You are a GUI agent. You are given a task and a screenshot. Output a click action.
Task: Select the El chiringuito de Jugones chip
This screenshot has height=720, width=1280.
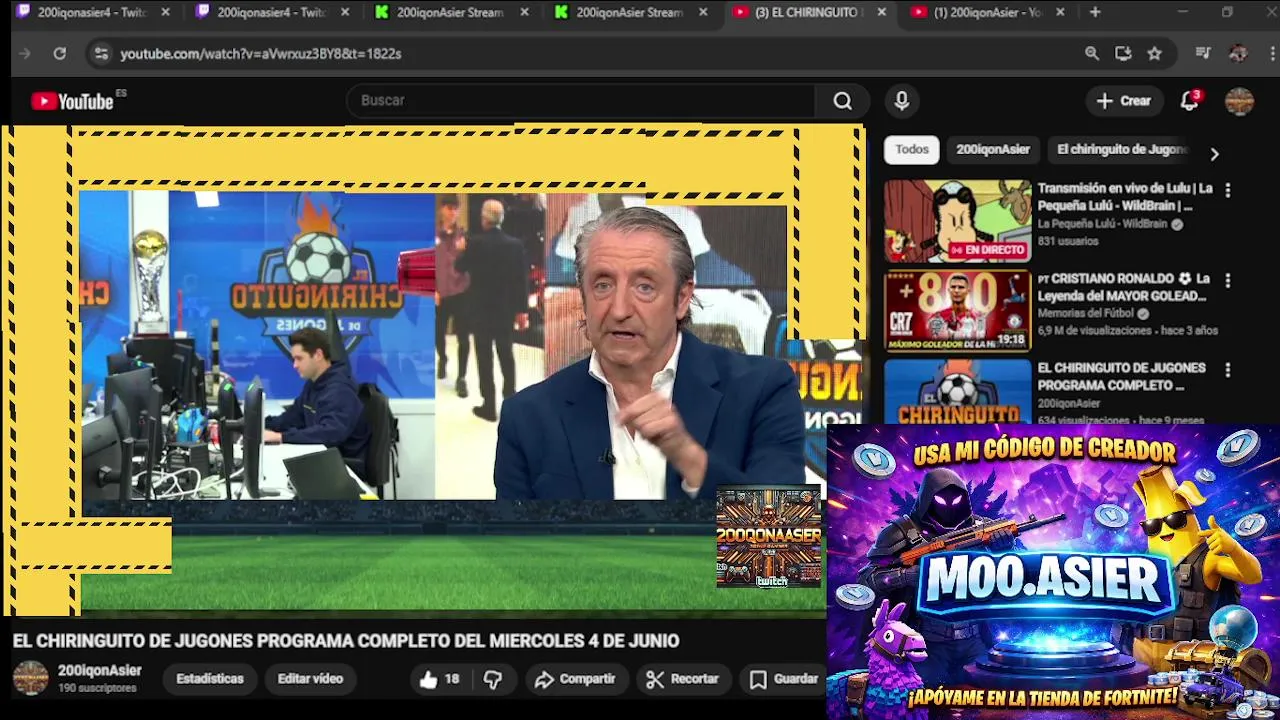click(x=1122, y=149)
